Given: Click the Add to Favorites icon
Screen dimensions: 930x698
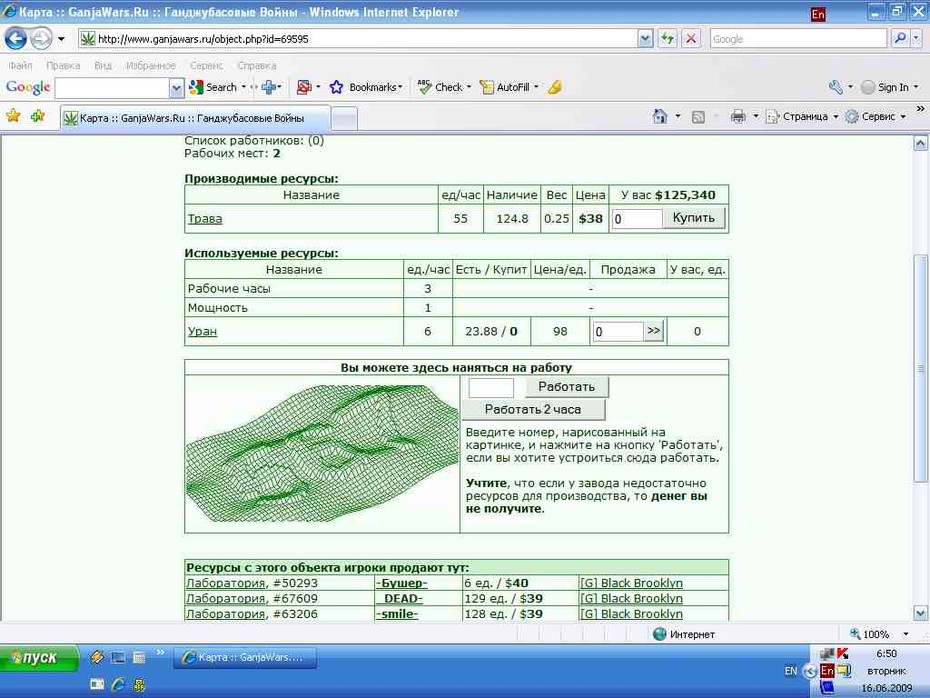Looking at the screenshot, I should [38, 116].
